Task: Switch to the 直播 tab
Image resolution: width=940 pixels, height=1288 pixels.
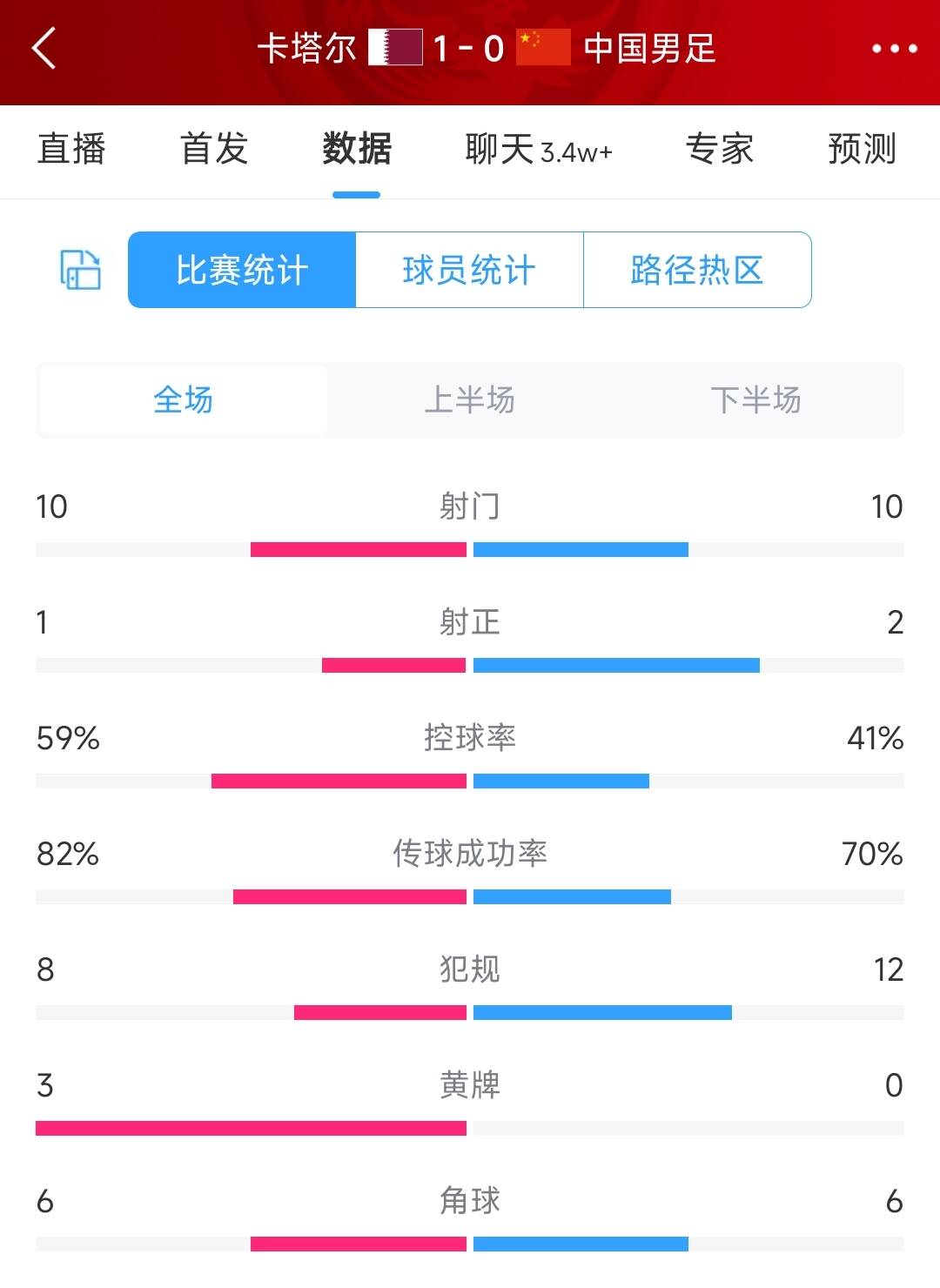Action: coord(71,149)
